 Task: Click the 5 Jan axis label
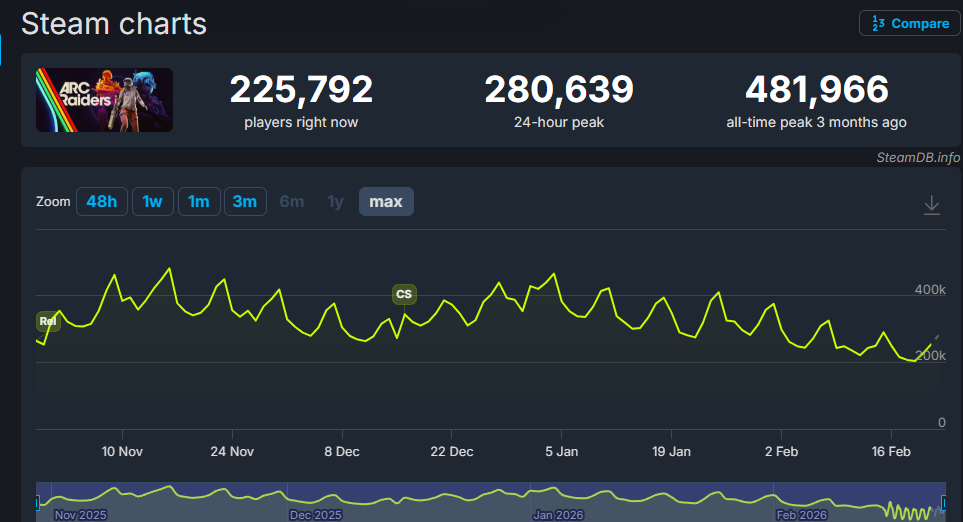(561, 451)
